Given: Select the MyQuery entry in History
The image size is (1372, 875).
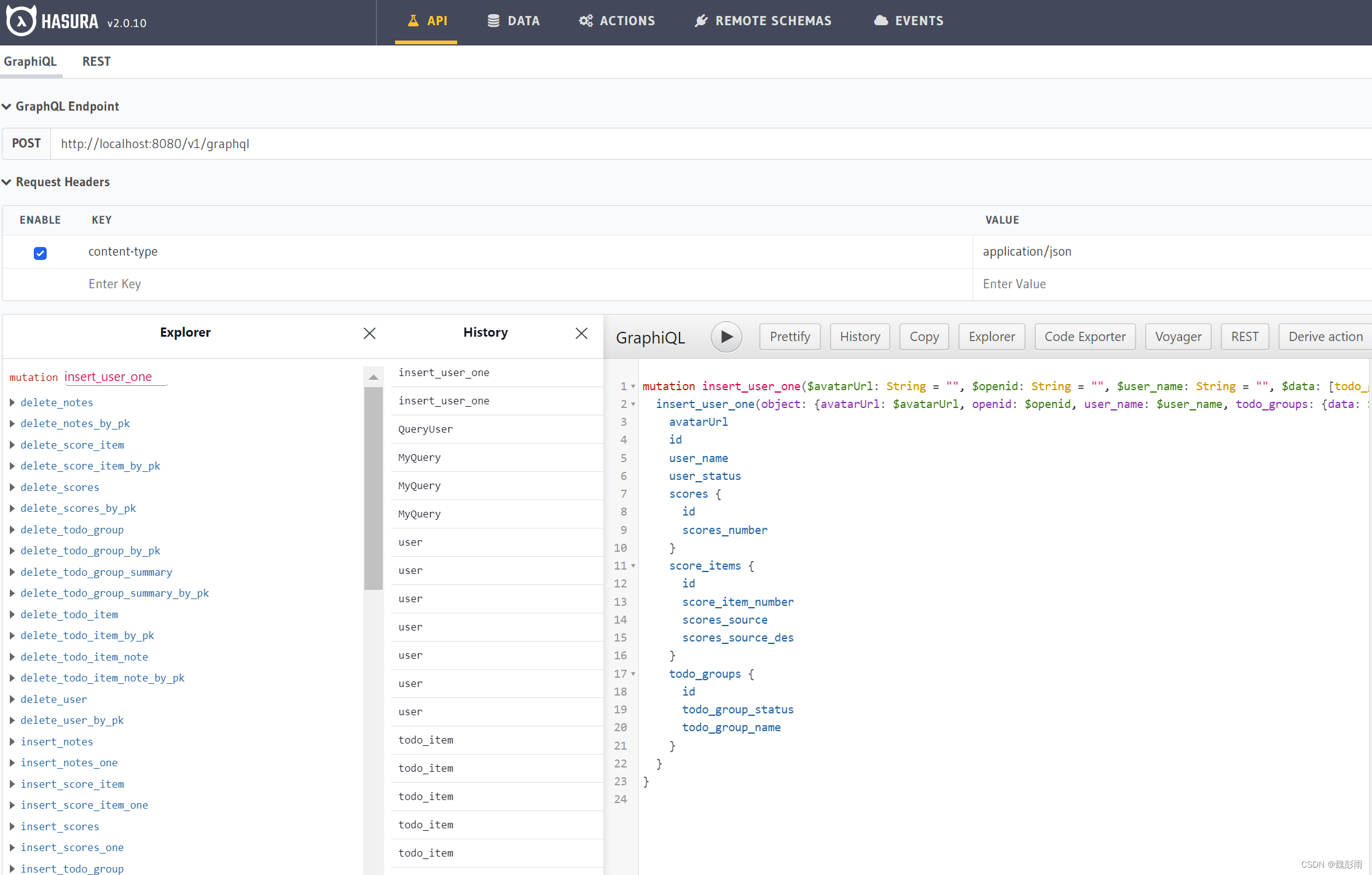Looking at the screenshot, I should [x=420, y=457].
